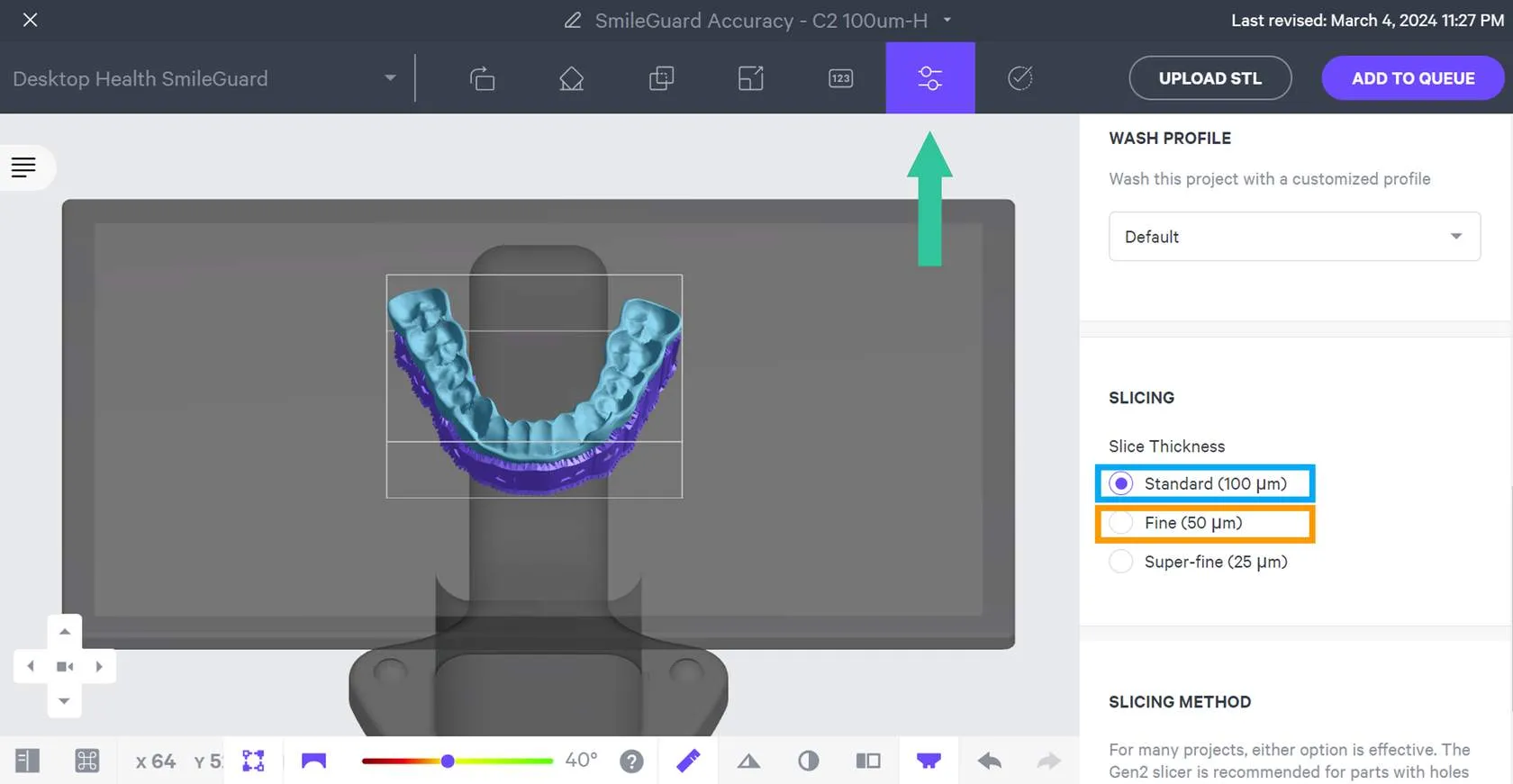
Task: Select Super-fine (25 µm) slice thickness
Action: pyautogui.click(x=1120, y=562)
